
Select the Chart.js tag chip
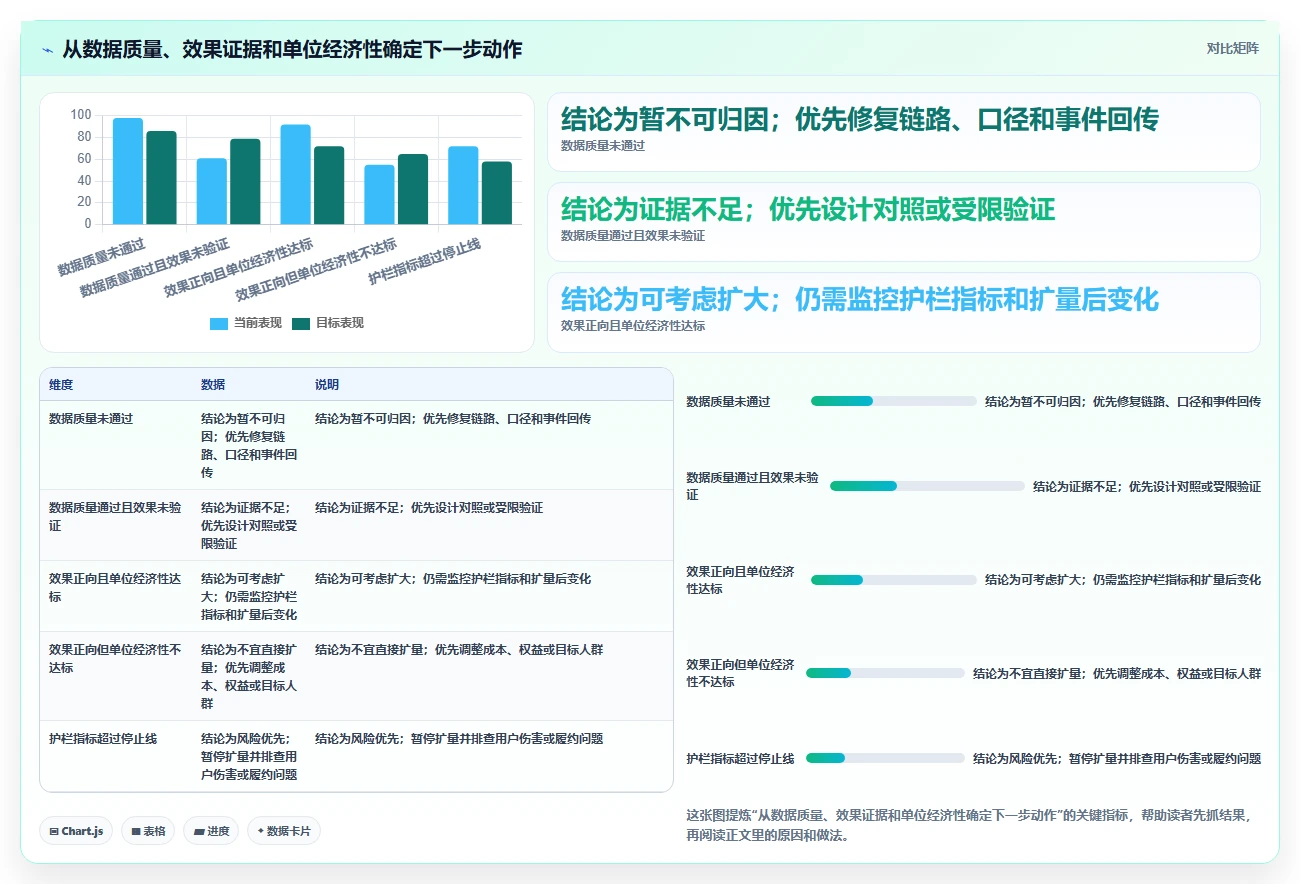pyautogui.click(x=76, y=831)
